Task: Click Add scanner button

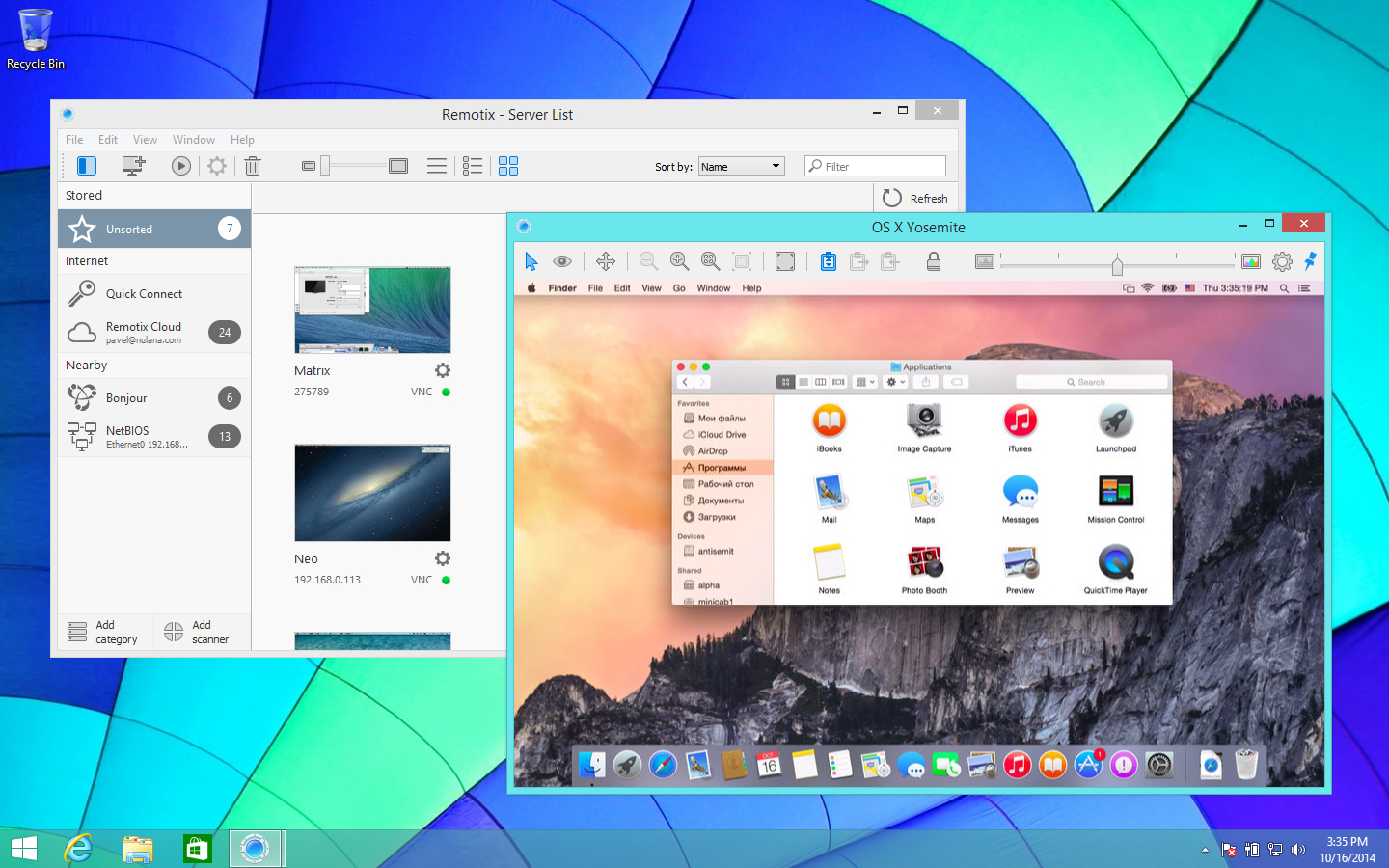Action: coord(199,632)
